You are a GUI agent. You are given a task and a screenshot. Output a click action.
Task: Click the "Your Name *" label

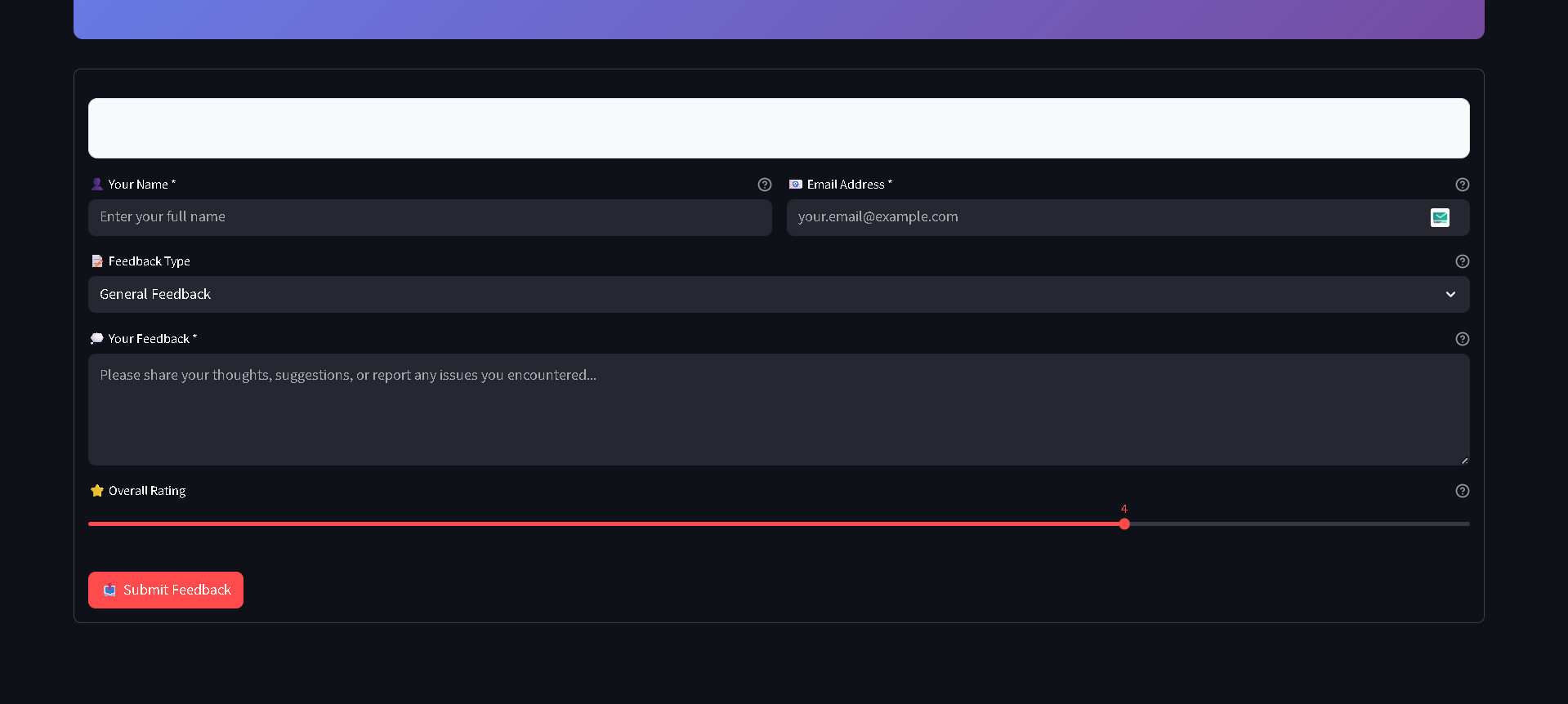142,185
